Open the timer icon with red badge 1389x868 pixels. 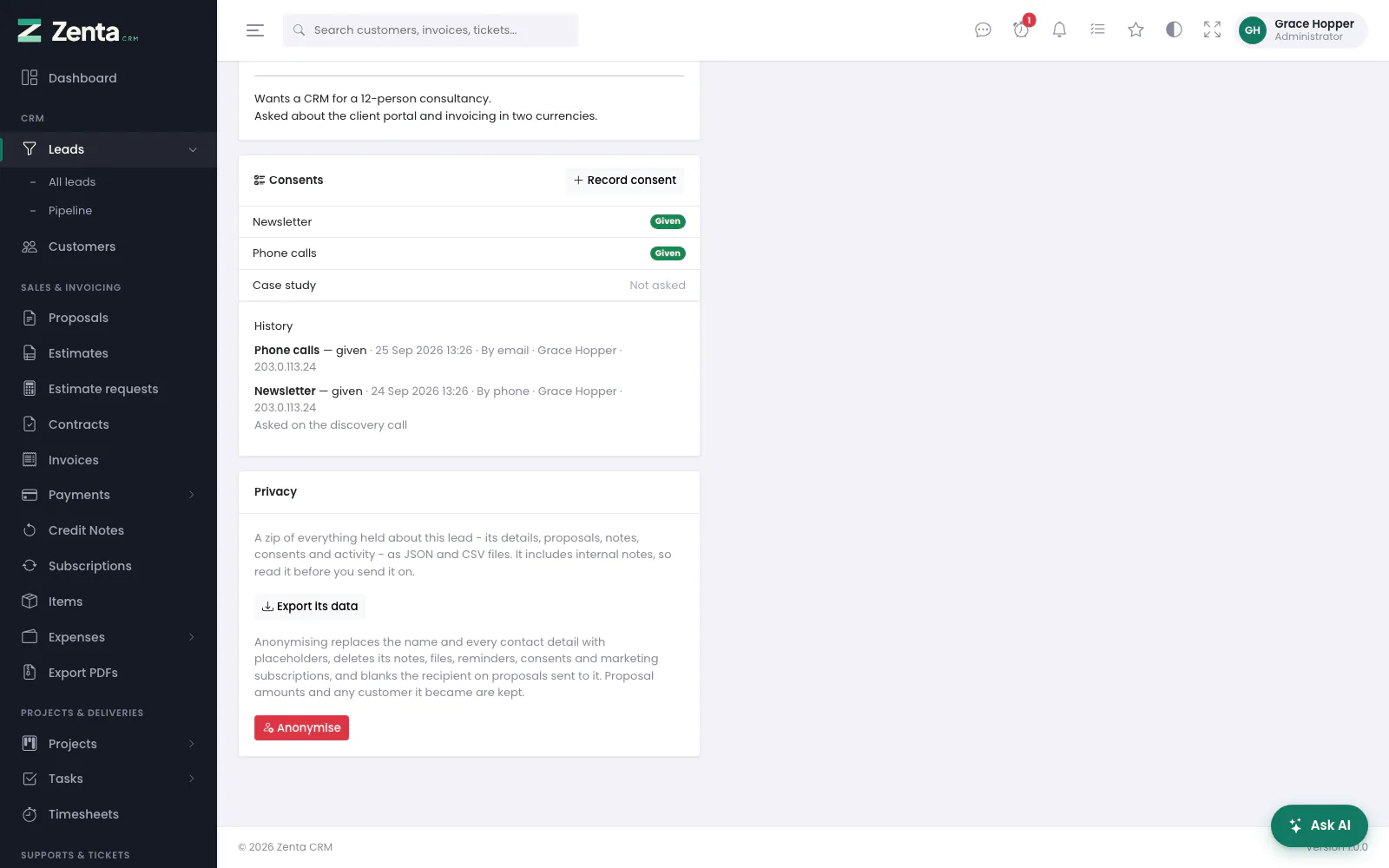pyautogui.click(x=1021, y=30)
